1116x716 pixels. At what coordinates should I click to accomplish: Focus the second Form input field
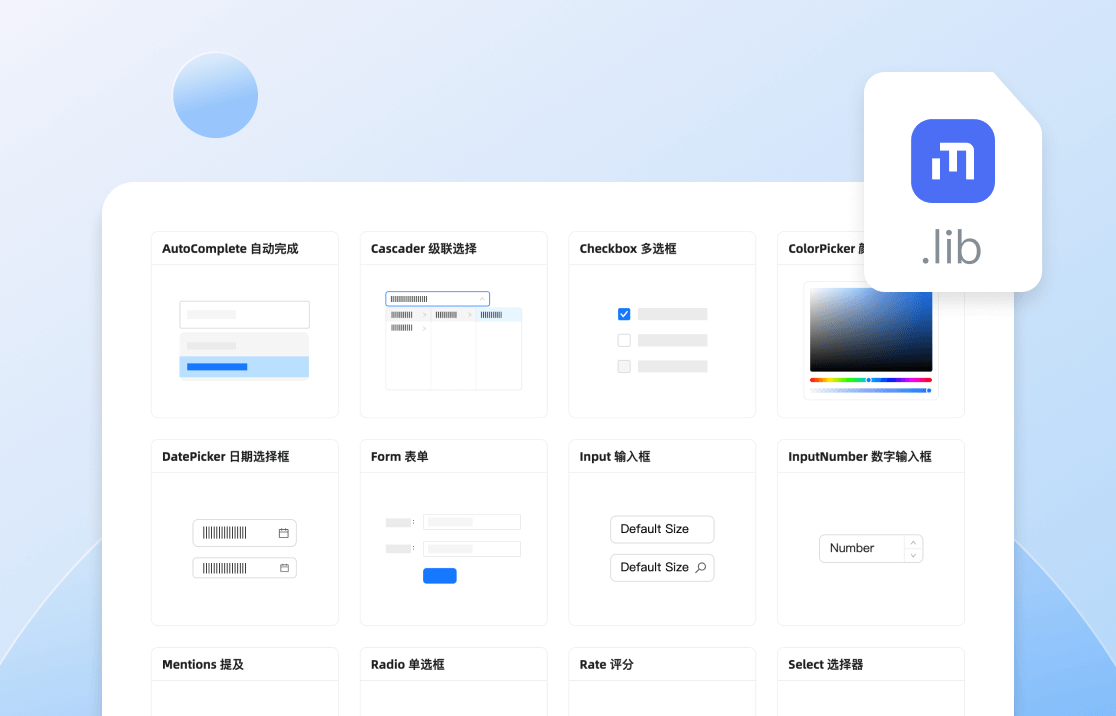472,549
